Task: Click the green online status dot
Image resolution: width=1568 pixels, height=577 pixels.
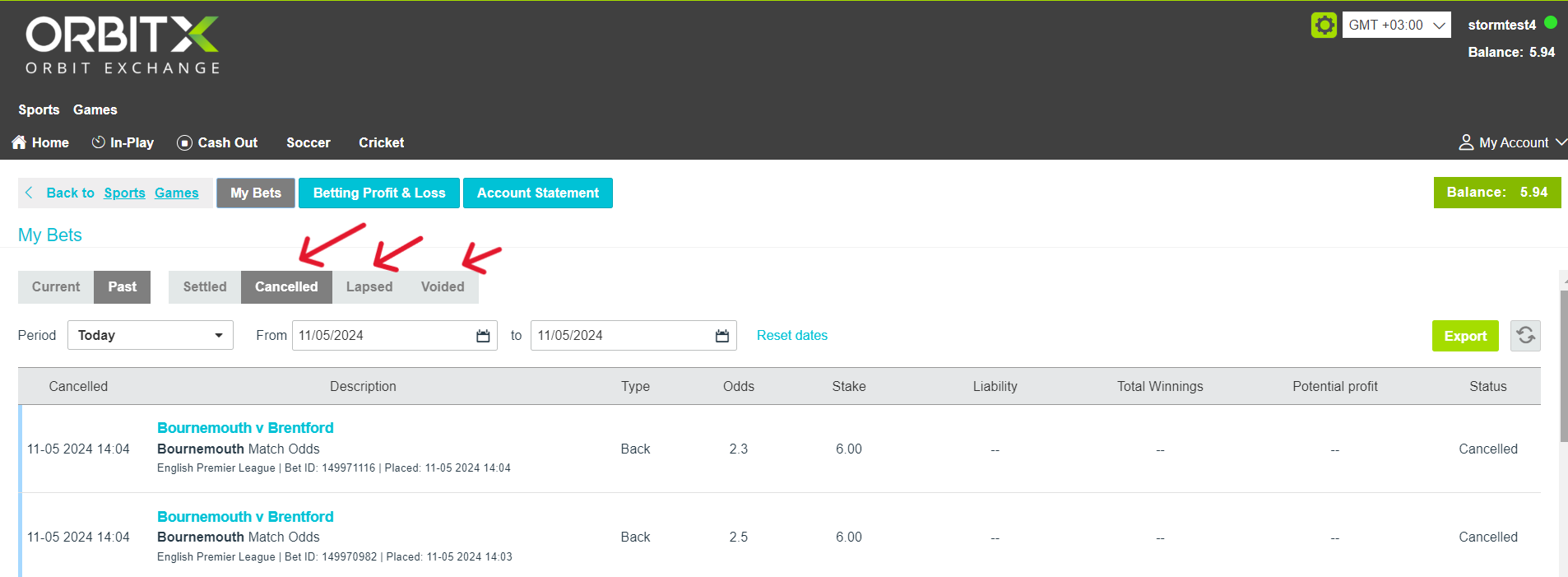Action: click(x=1551, y=23)
